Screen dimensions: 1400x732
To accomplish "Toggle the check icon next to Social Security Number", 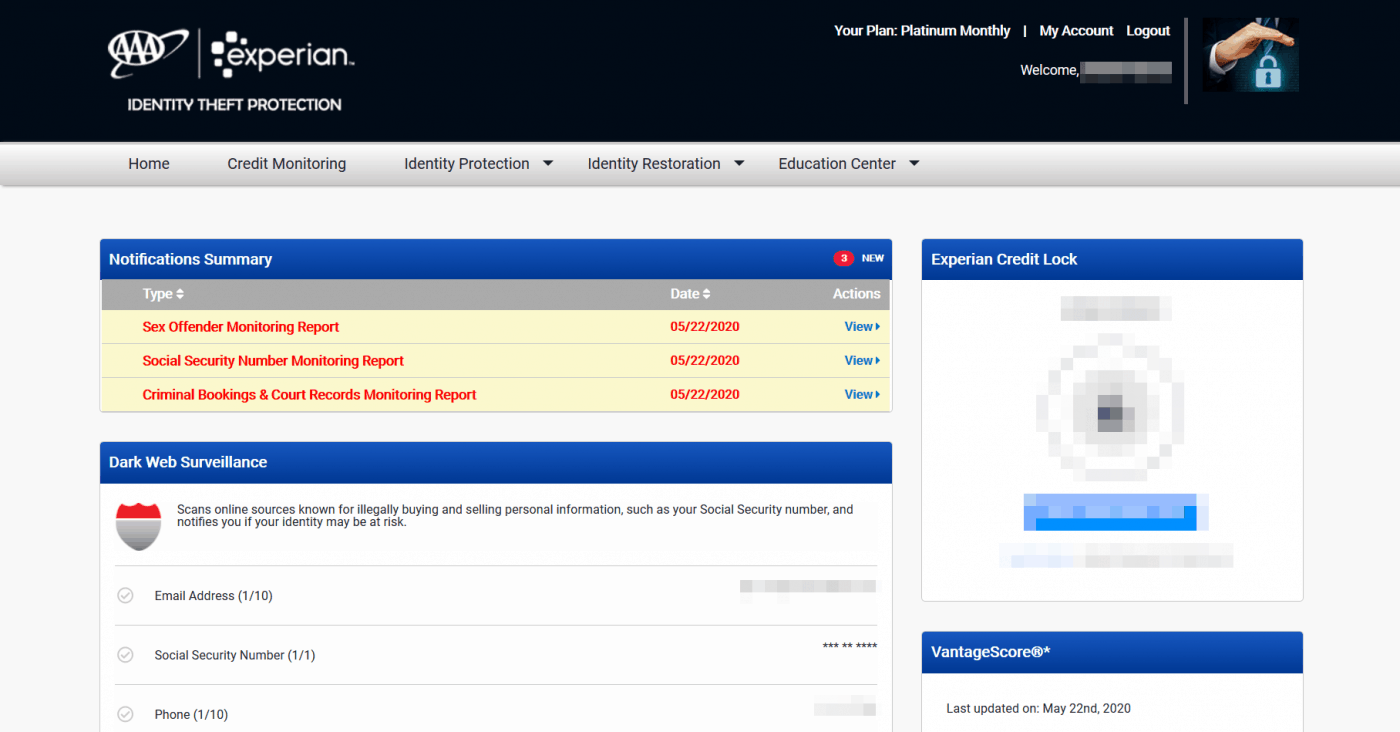I will (125, 654).
